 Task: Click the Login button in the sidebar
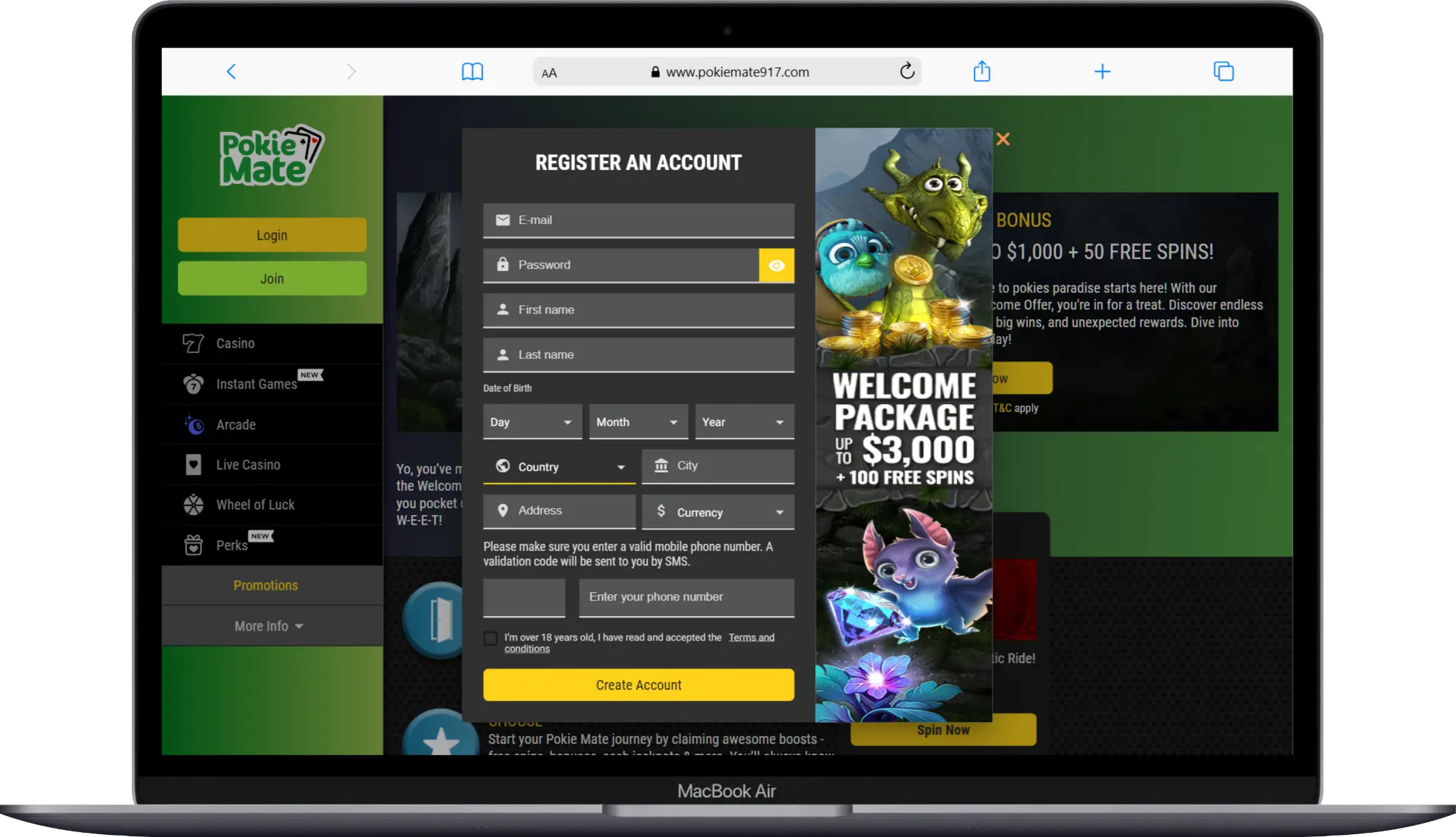[272, 235]
